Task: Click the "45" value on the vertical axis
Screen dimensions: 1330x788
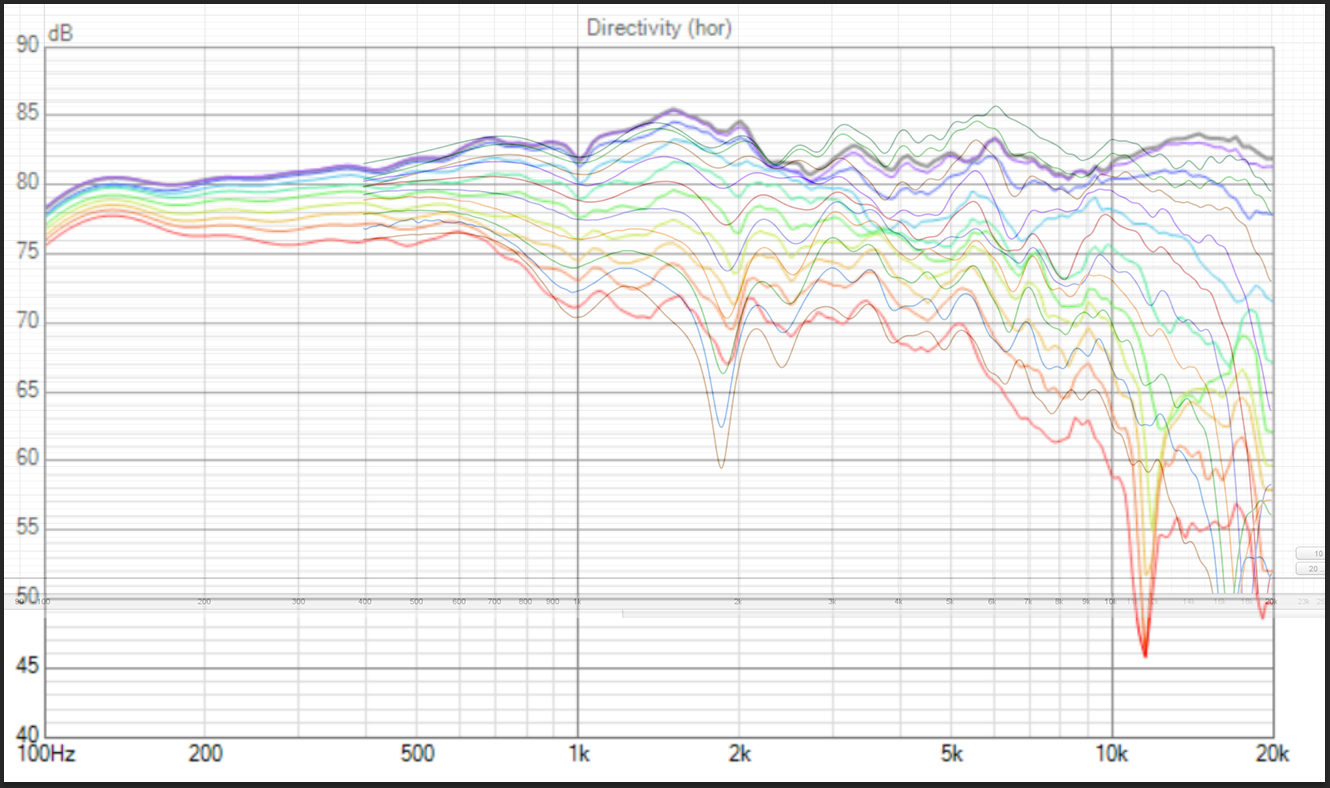Action: pyautogui.click(x=27, y=667)
